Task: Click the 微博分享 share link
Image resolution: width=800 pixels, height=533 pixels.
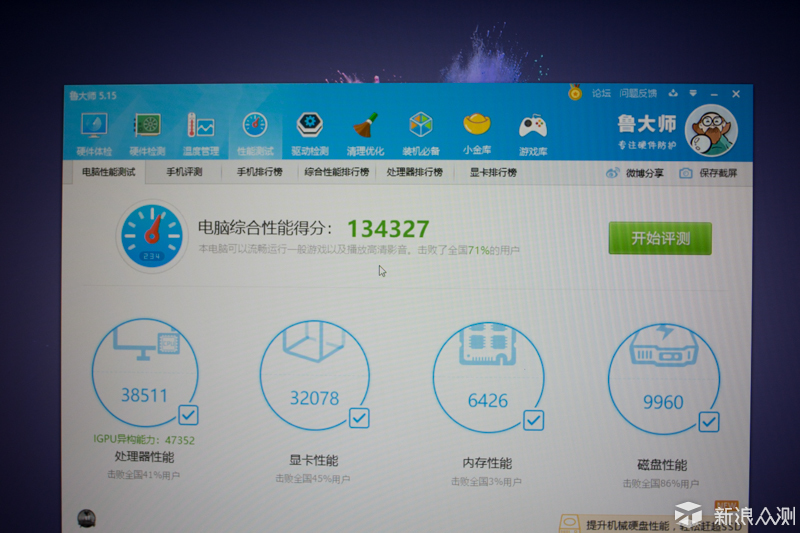Action: point(645,173)
